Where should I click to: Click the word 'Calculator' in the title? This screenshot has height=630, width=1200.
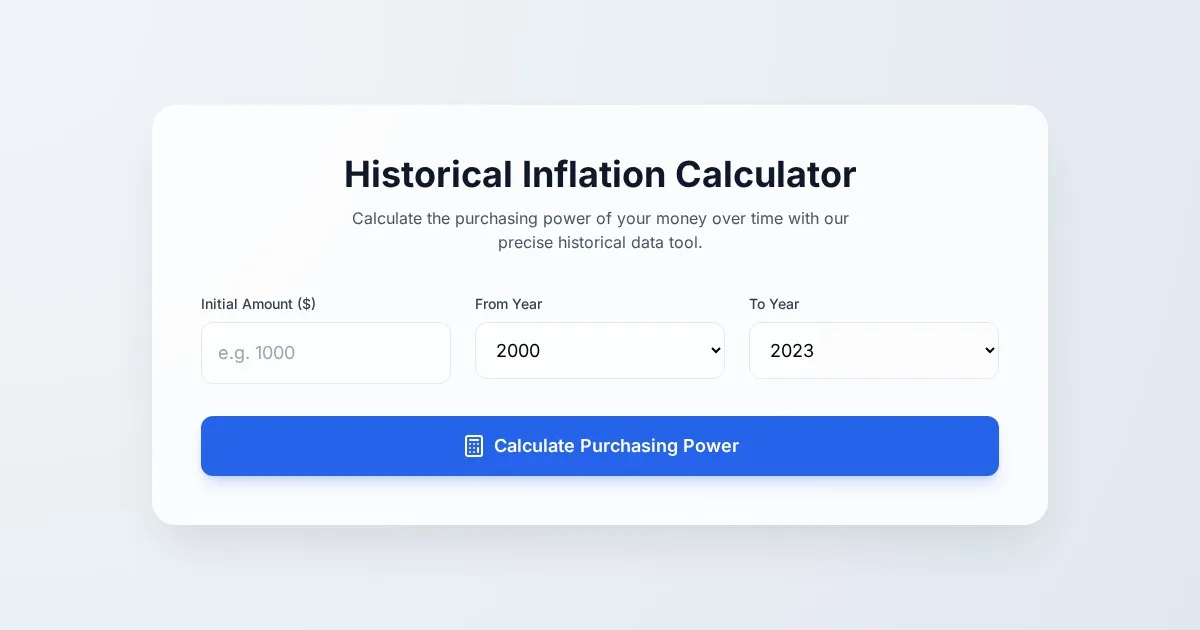tap(765, 174)
